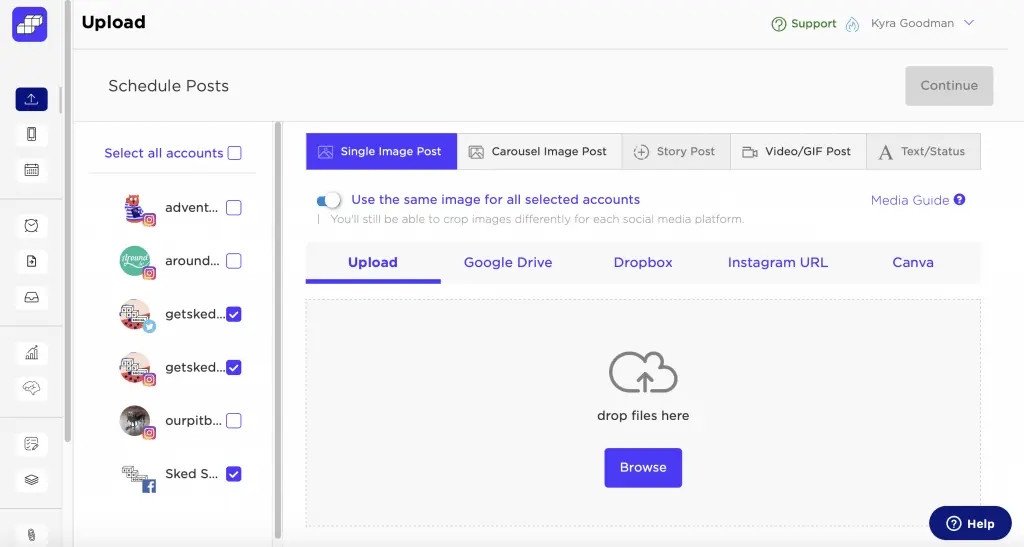Image resolution: width=1024 pixels, height=547 pixels.
Task: Open the mobile phone preview icon
Action: [31, 134]
